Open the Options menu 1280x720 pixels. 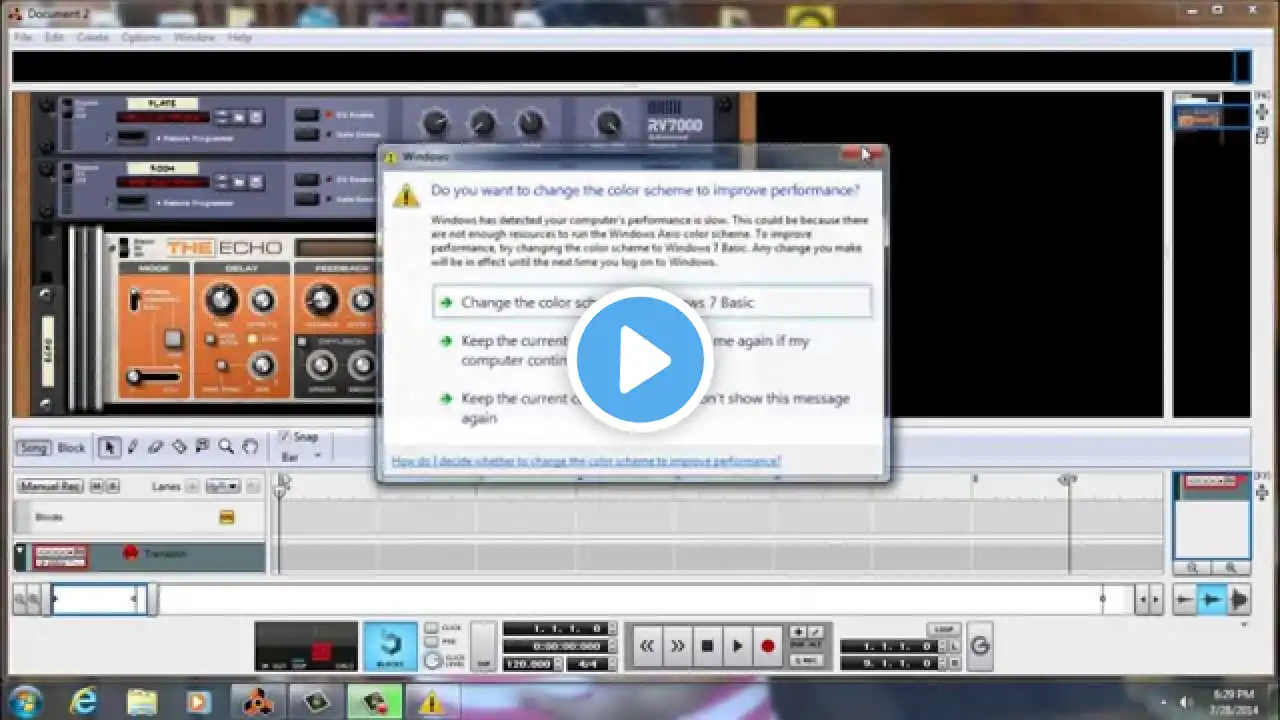[141, 37]
